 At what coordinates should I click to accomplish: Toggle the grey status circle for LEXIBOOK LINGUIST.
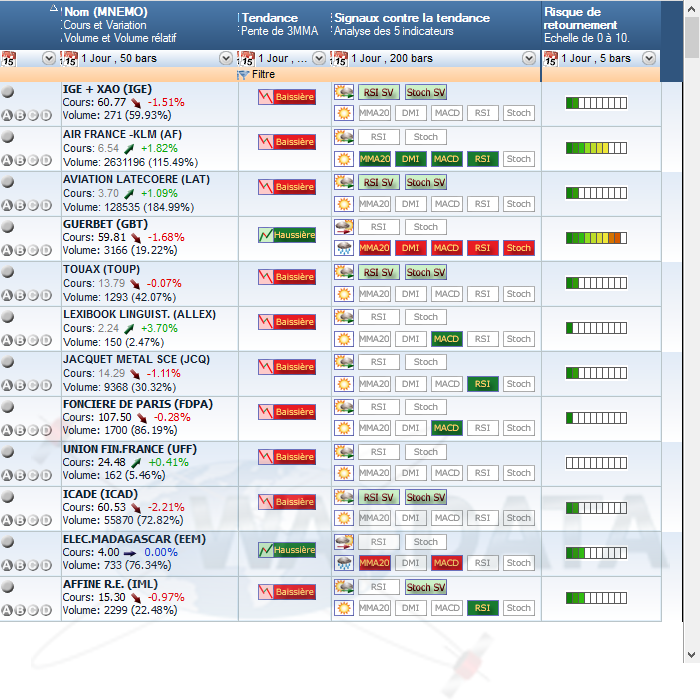[x=8, y=317]
